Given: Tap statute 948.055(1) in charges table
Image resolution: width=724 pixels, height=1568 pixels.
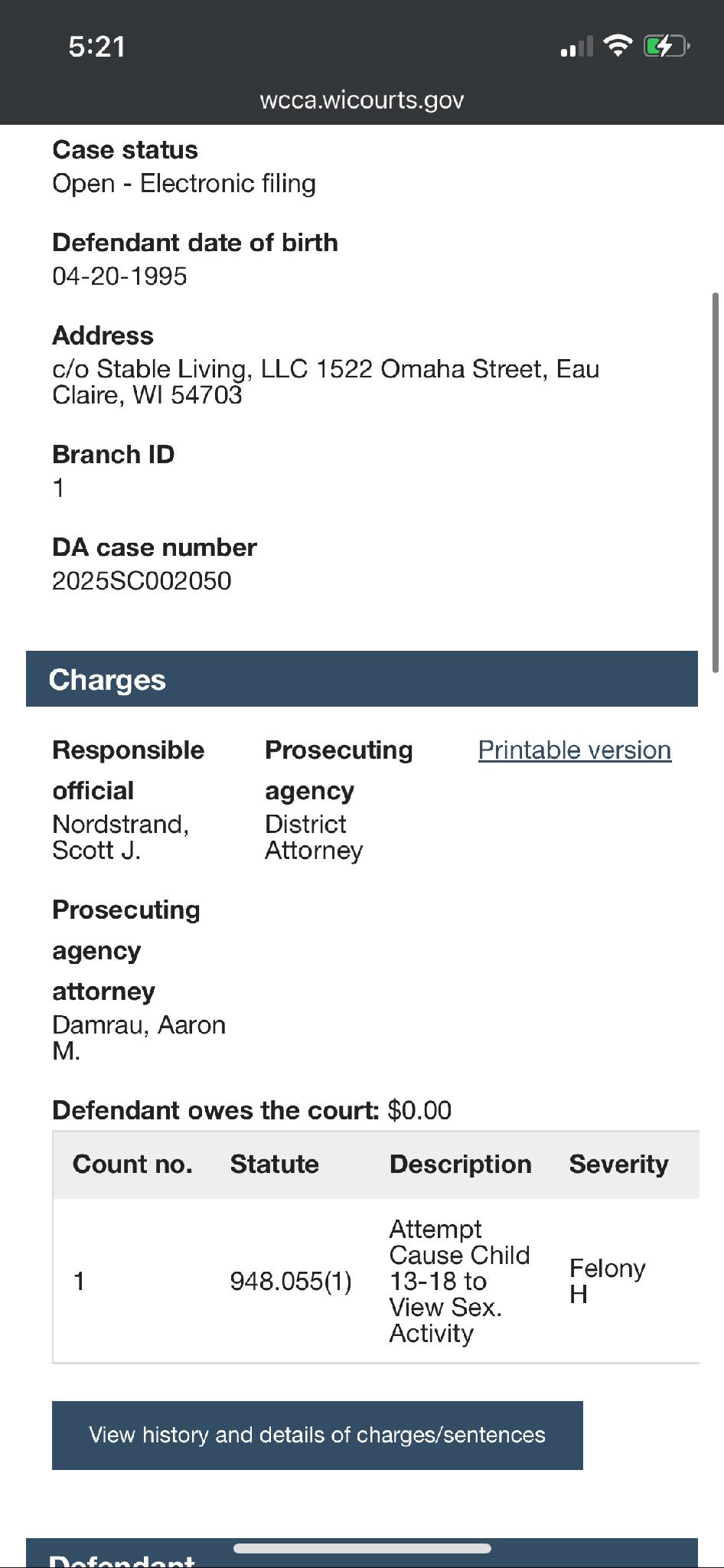Looking at the screenshot, I should 291,1281.
